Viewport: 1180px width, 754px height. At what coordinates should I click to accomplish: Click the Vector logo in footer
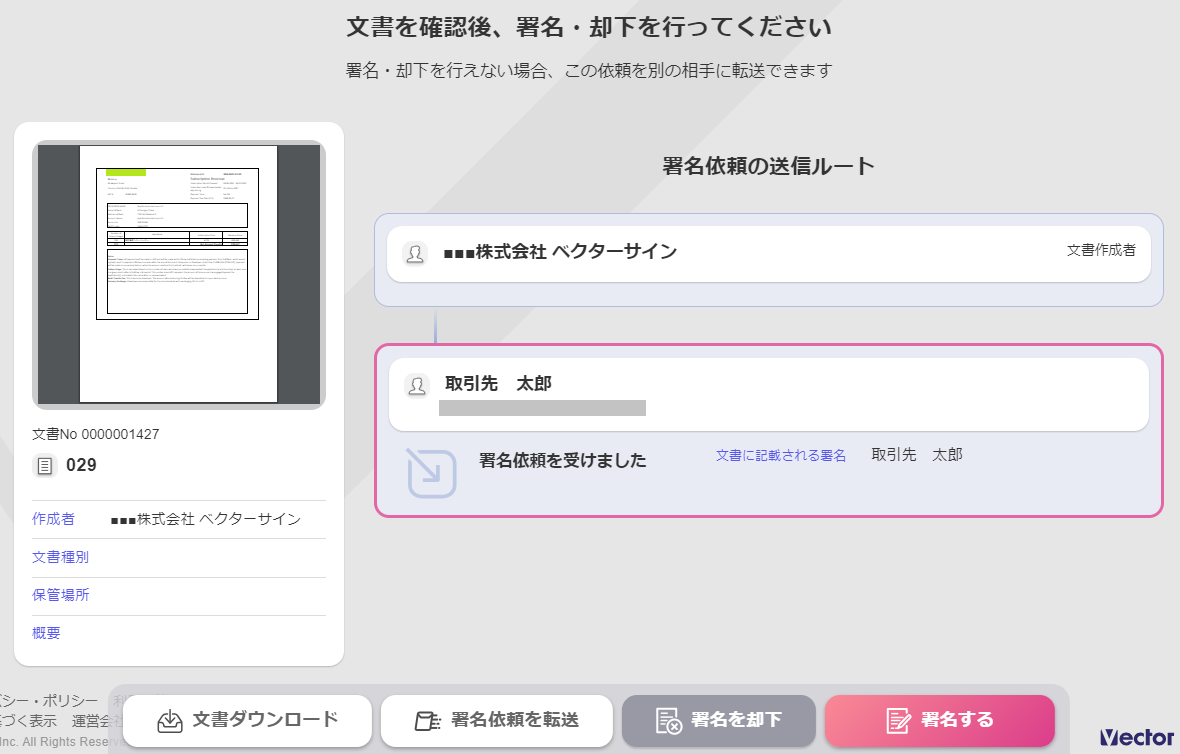click(1137, 737)
